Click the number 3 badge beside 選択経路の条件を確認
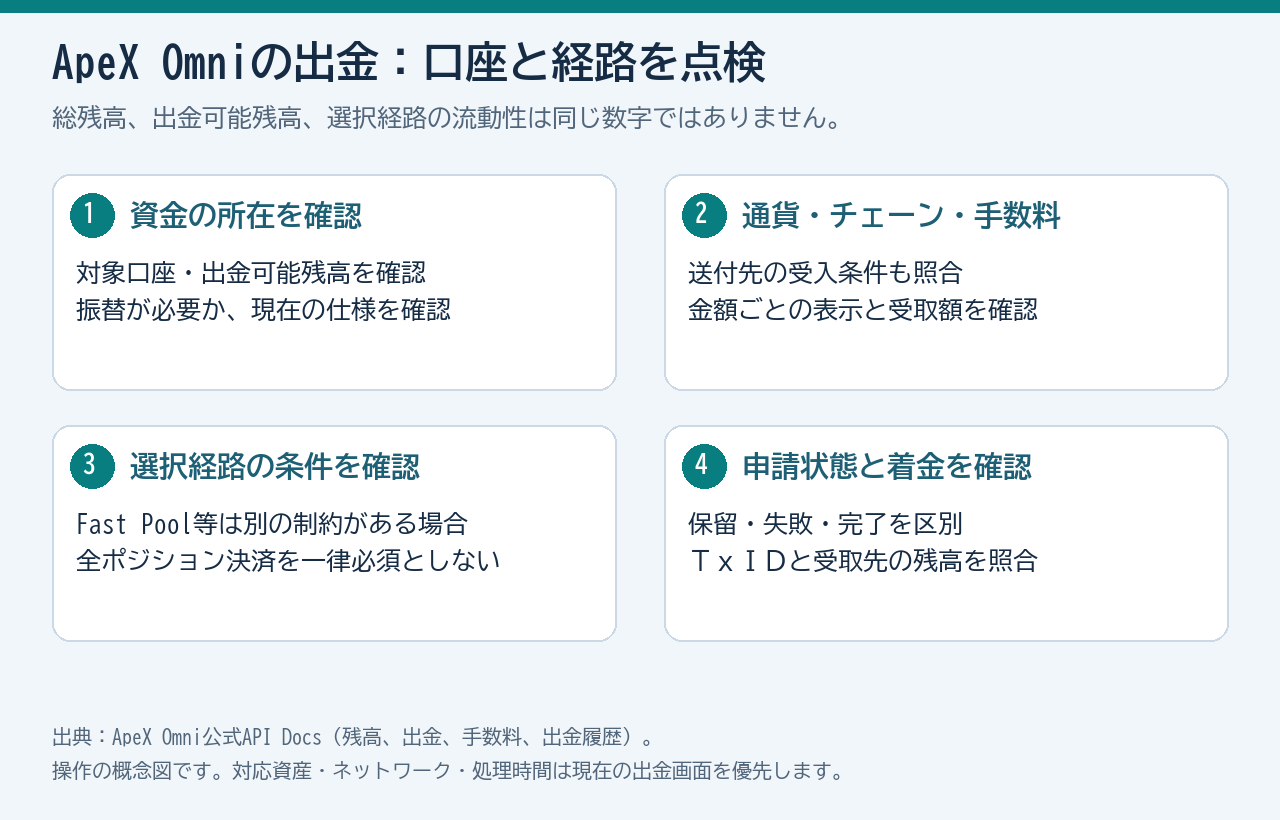 pyautogui.click(x=92, y=466)
